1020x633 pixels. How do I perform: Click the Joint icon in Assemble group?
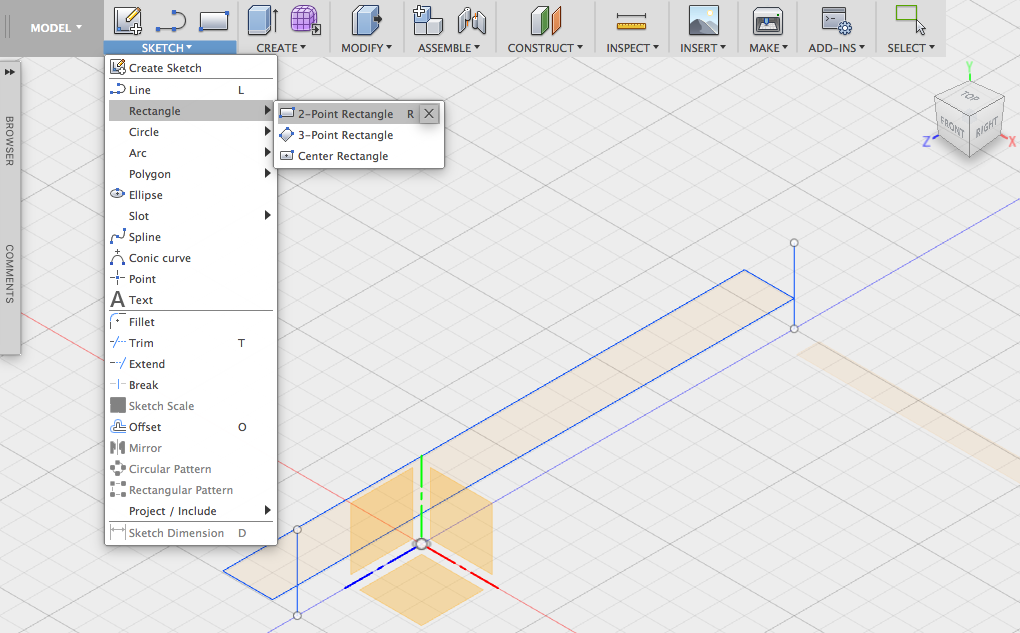(x=472, y=20)
